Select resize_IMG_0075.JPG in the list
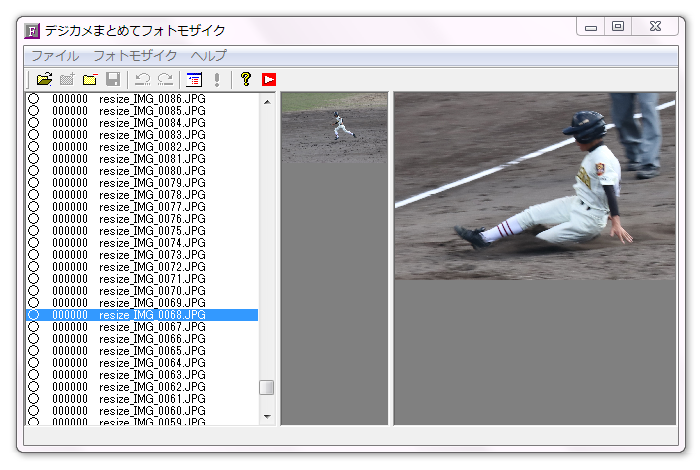Viewport: 700px width, 470px height. (142, 231)
